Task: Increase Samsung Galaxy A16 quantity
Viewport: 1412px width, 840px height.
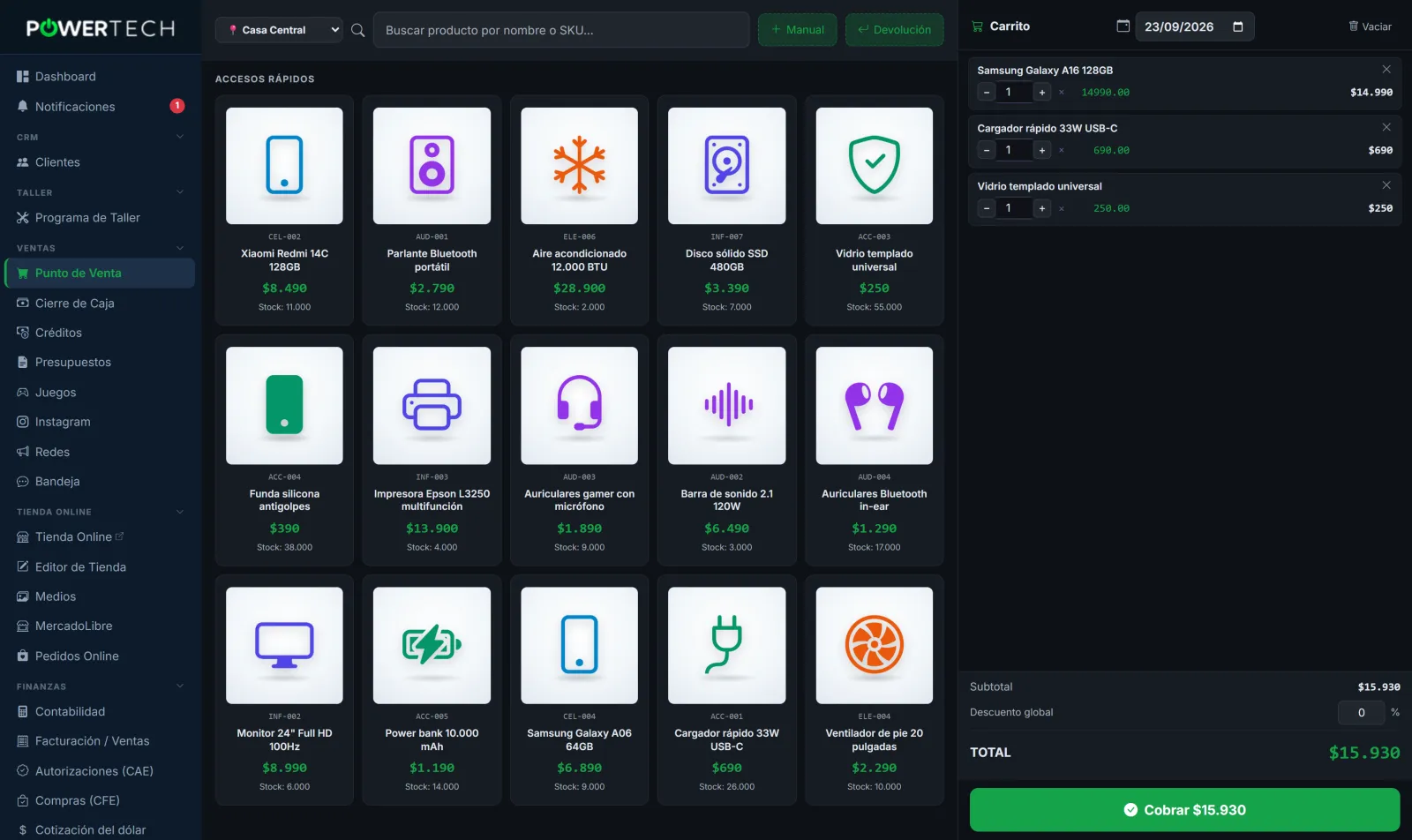Action: click(x=1042, y=92)
